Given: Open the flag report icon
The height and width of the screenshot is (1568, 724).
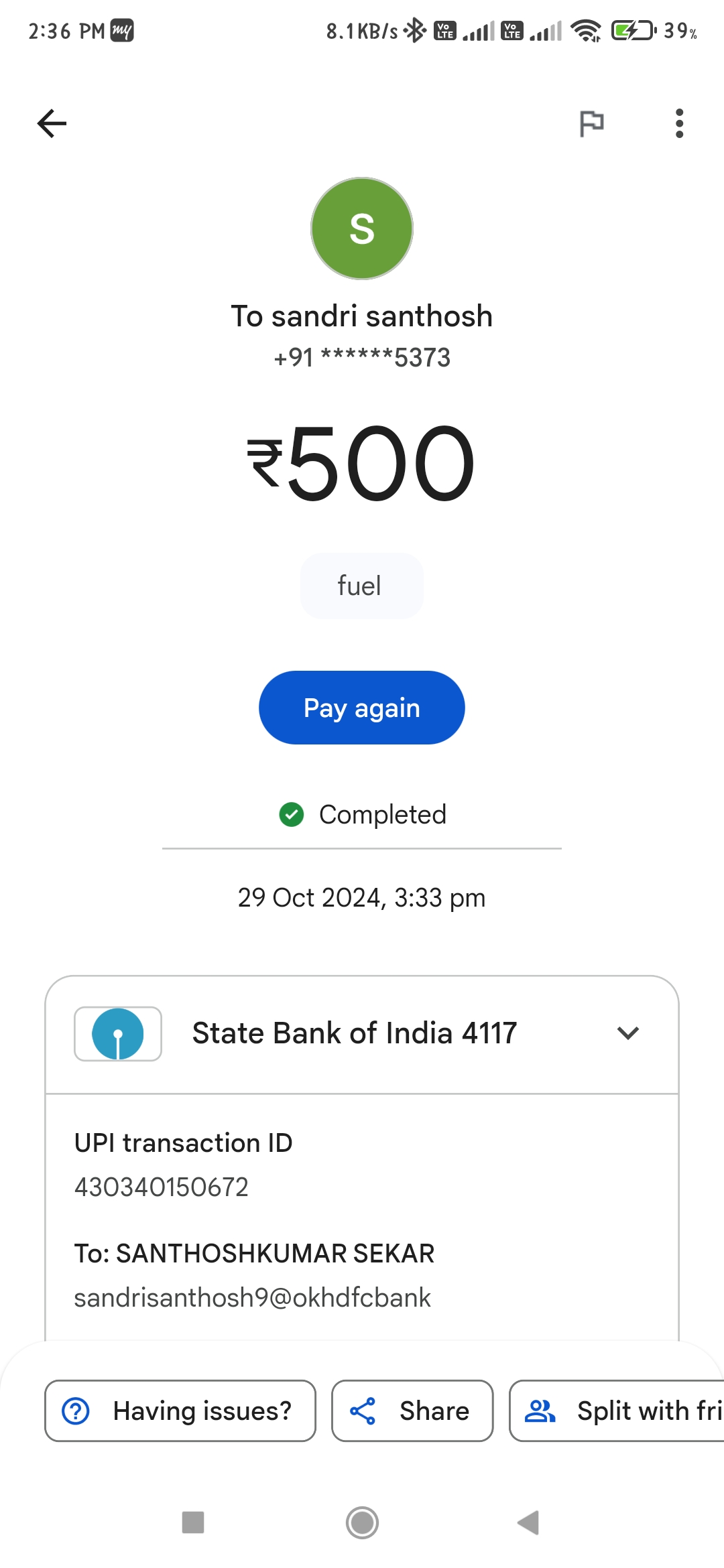Looking at the screenshot, I should (591, 123).
